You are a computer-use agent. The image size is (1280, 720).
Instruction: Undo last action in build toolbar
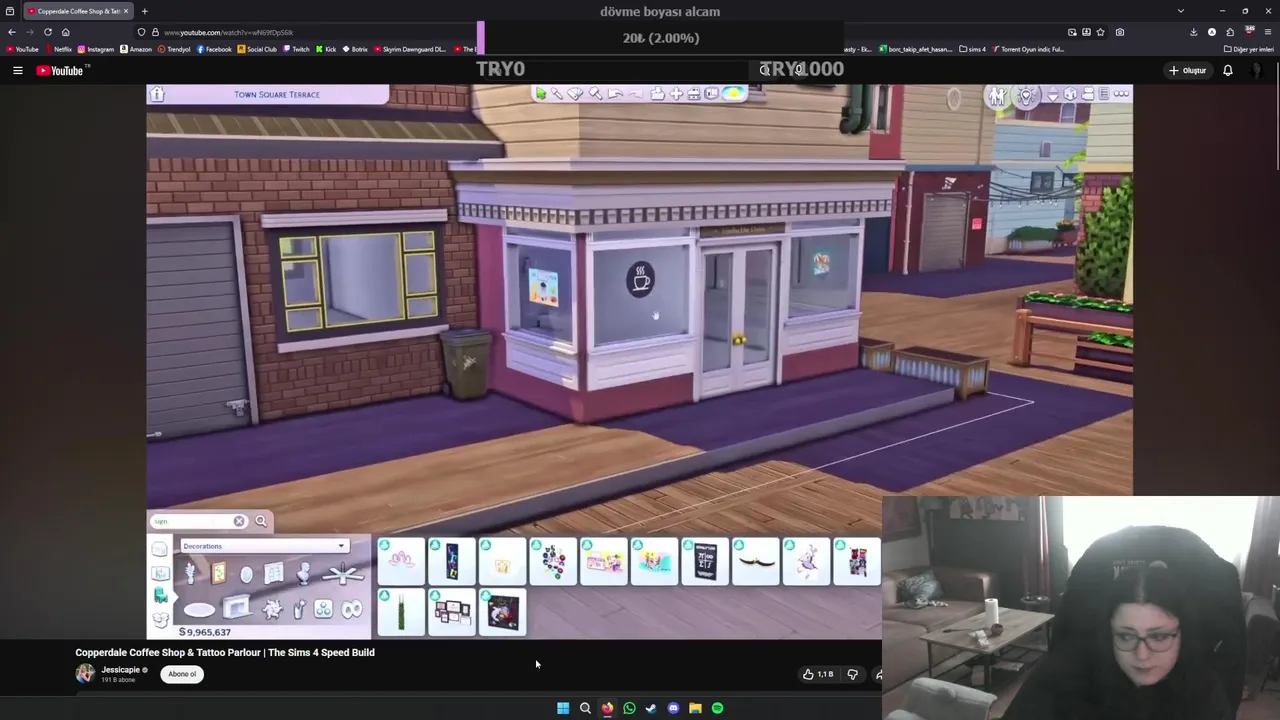tap(616, 94)
